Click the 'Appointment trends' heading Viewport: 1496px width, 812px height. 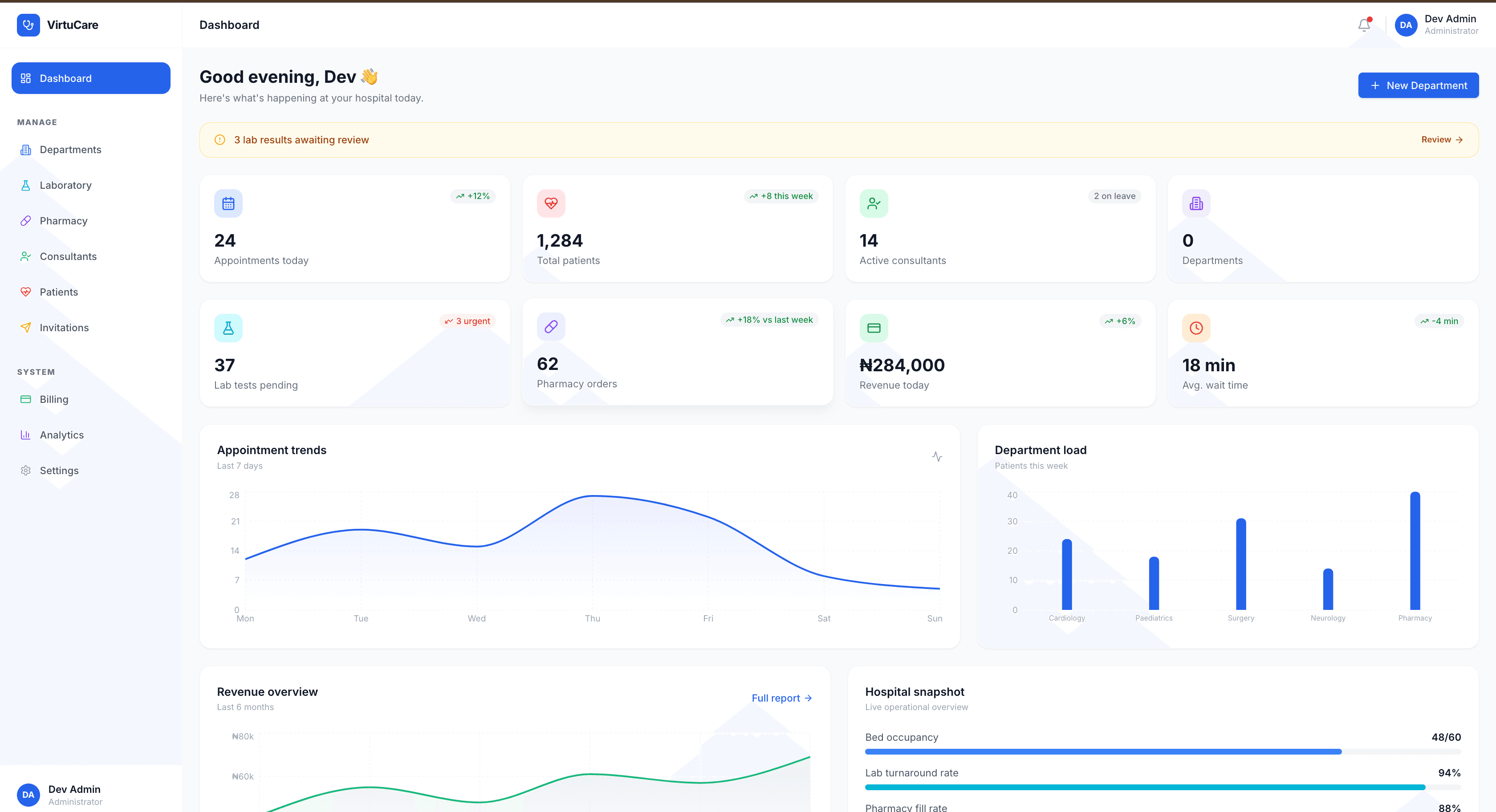click(x=272, y=450)
